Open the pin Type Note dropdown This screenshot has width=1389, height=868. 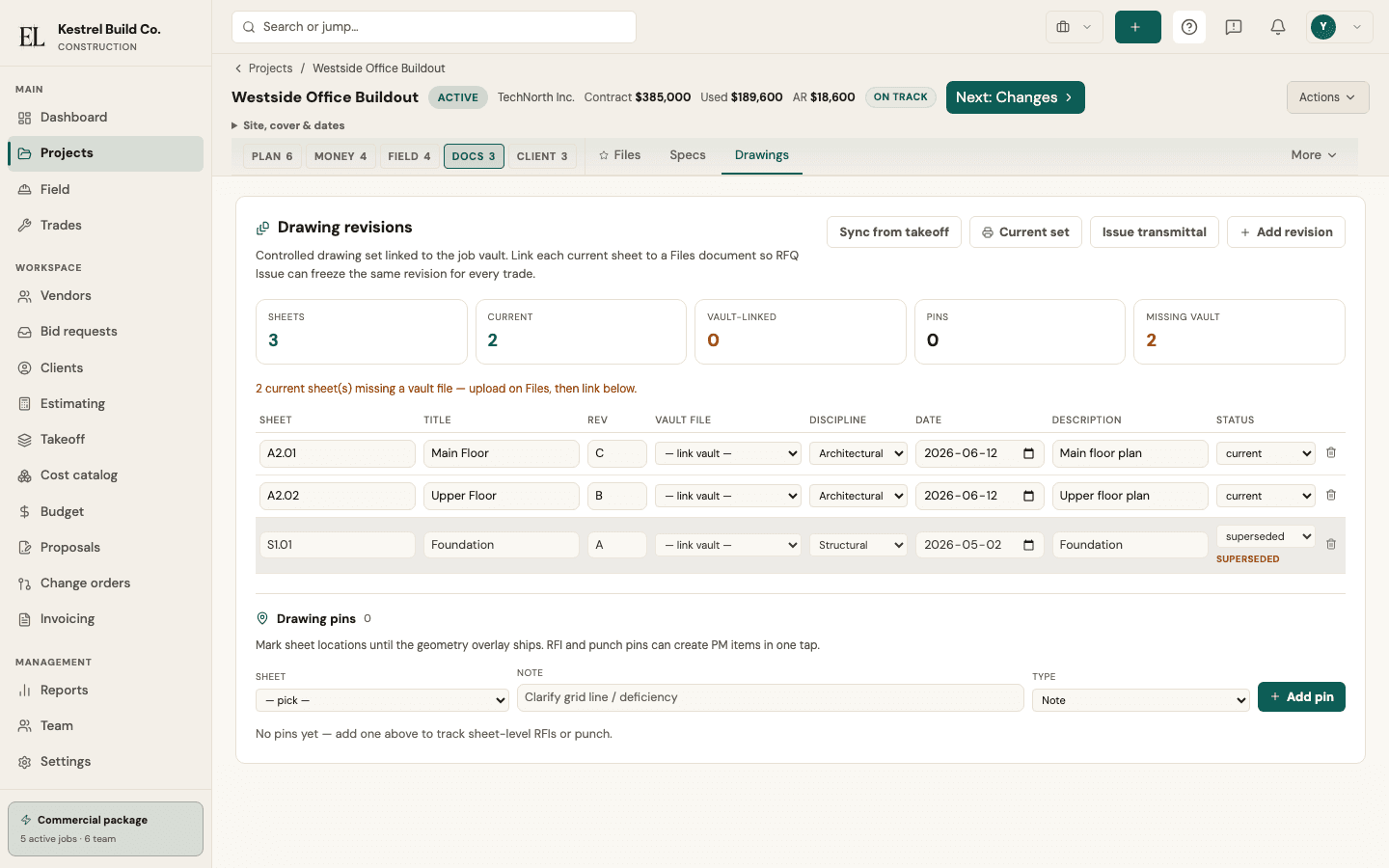pyautogui.click(x=1141, y=700)
